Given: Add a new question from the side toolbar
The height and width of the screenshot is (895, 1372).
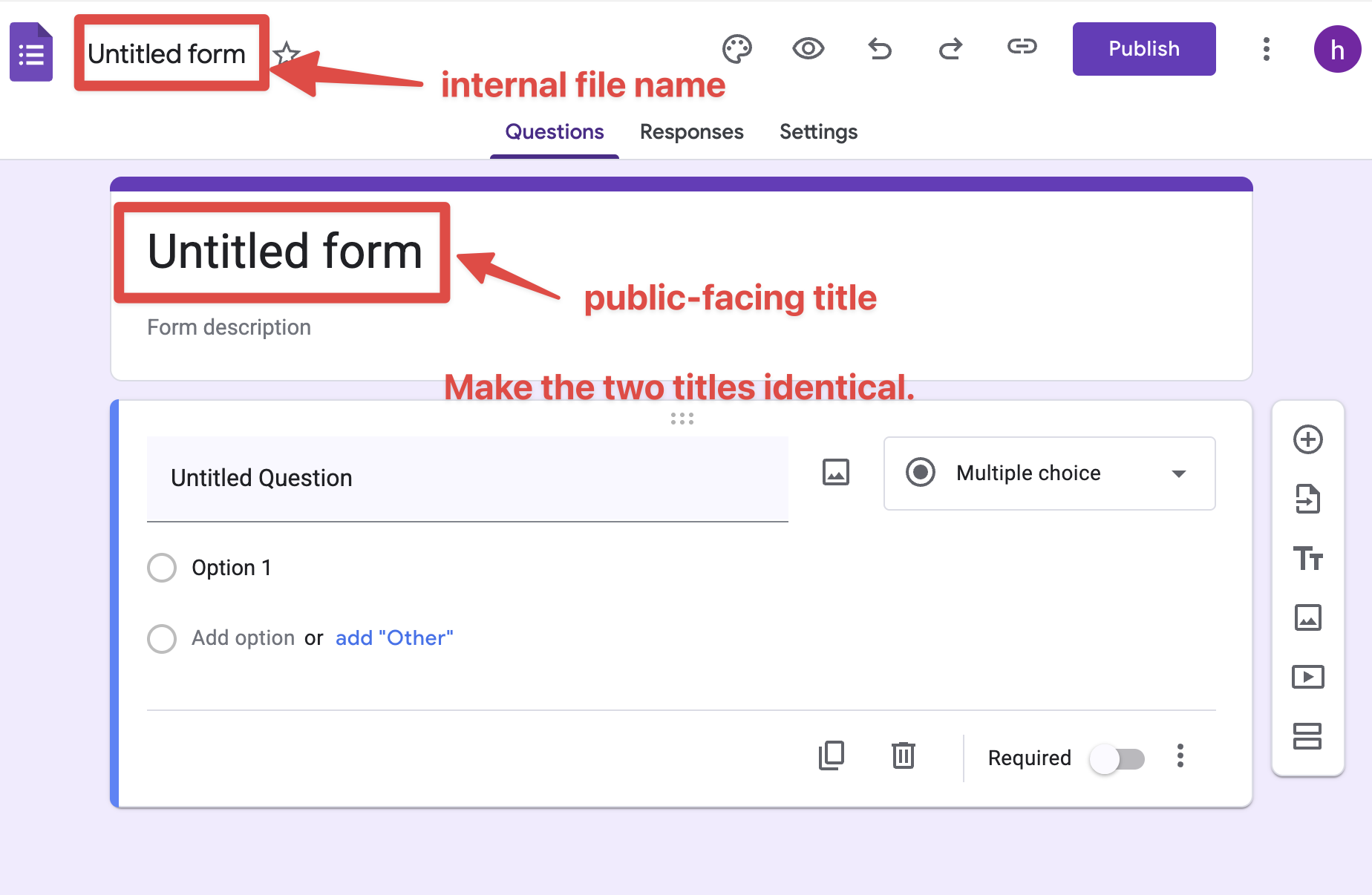Looking at the screenshot, I should 1308,439.
